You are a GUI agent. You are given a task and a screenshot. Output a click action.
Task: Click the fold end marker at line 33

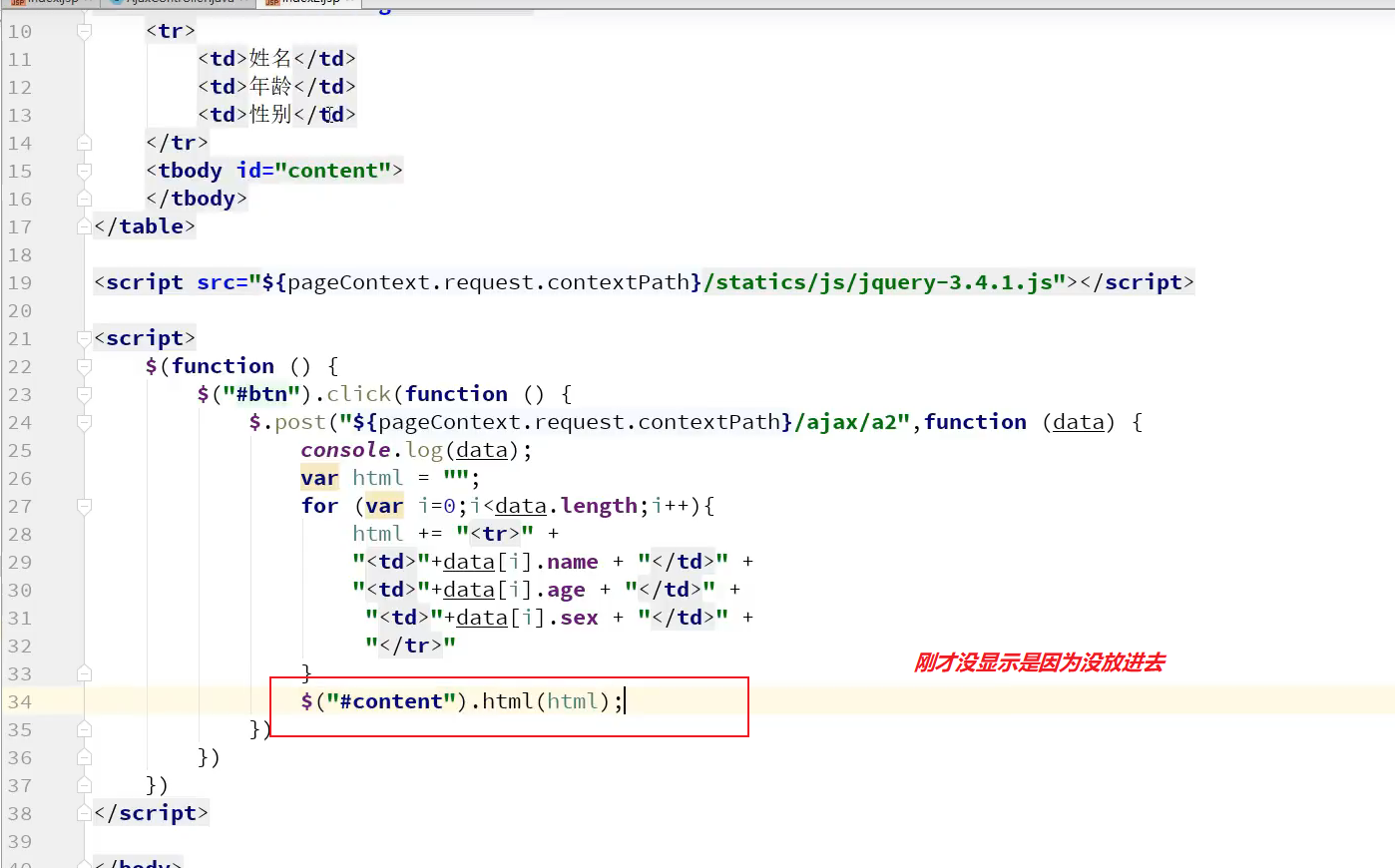coord(84,673)
